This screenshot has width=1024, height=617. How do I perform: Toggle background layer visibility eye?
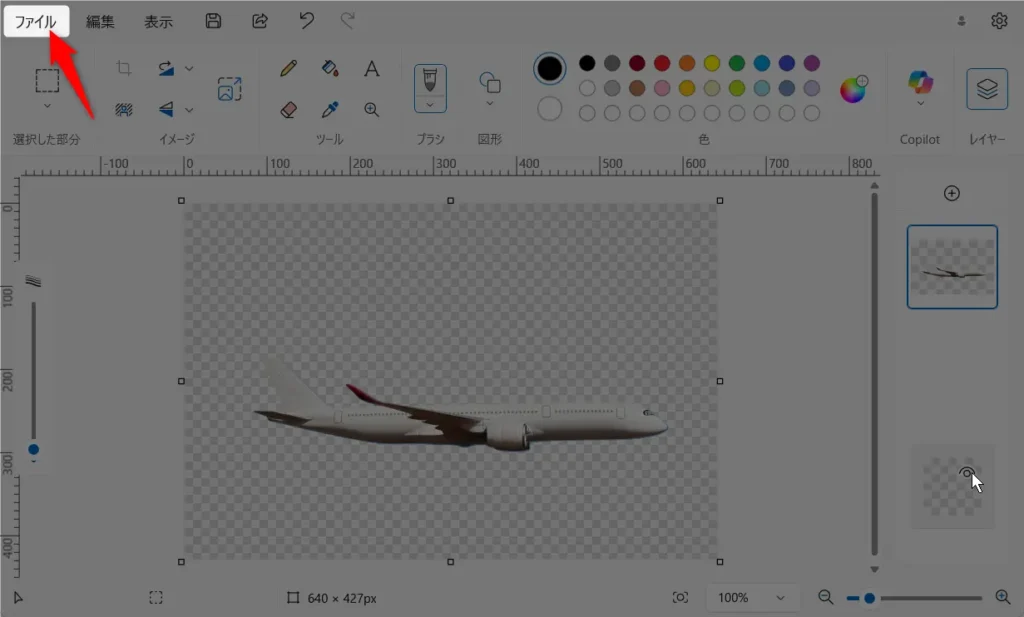point(967,473)
